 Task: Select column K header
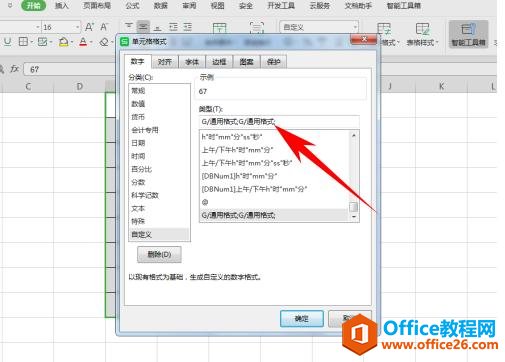[441, 86]
